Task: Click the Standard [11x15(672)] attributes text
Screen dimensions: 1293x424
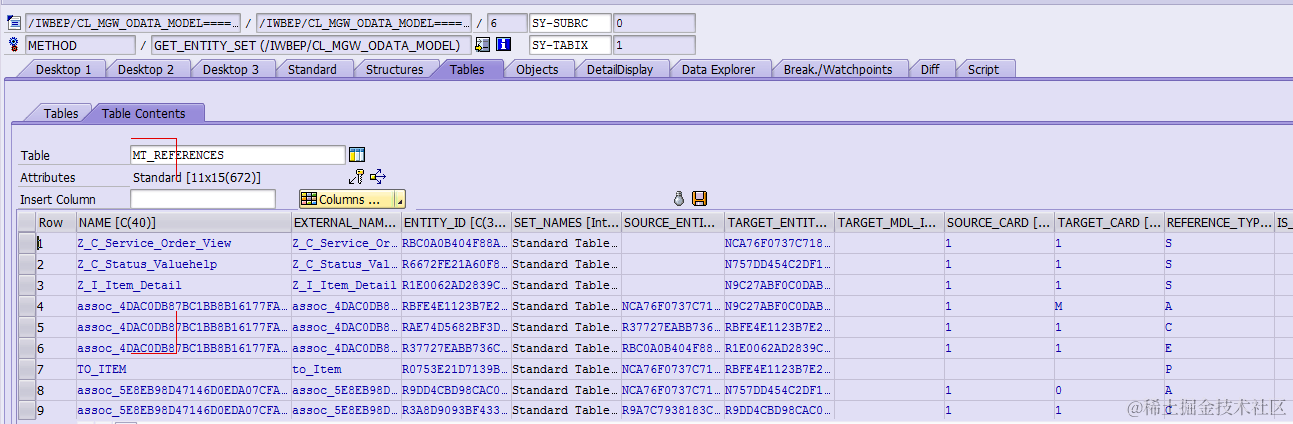Action: (197, 177)
